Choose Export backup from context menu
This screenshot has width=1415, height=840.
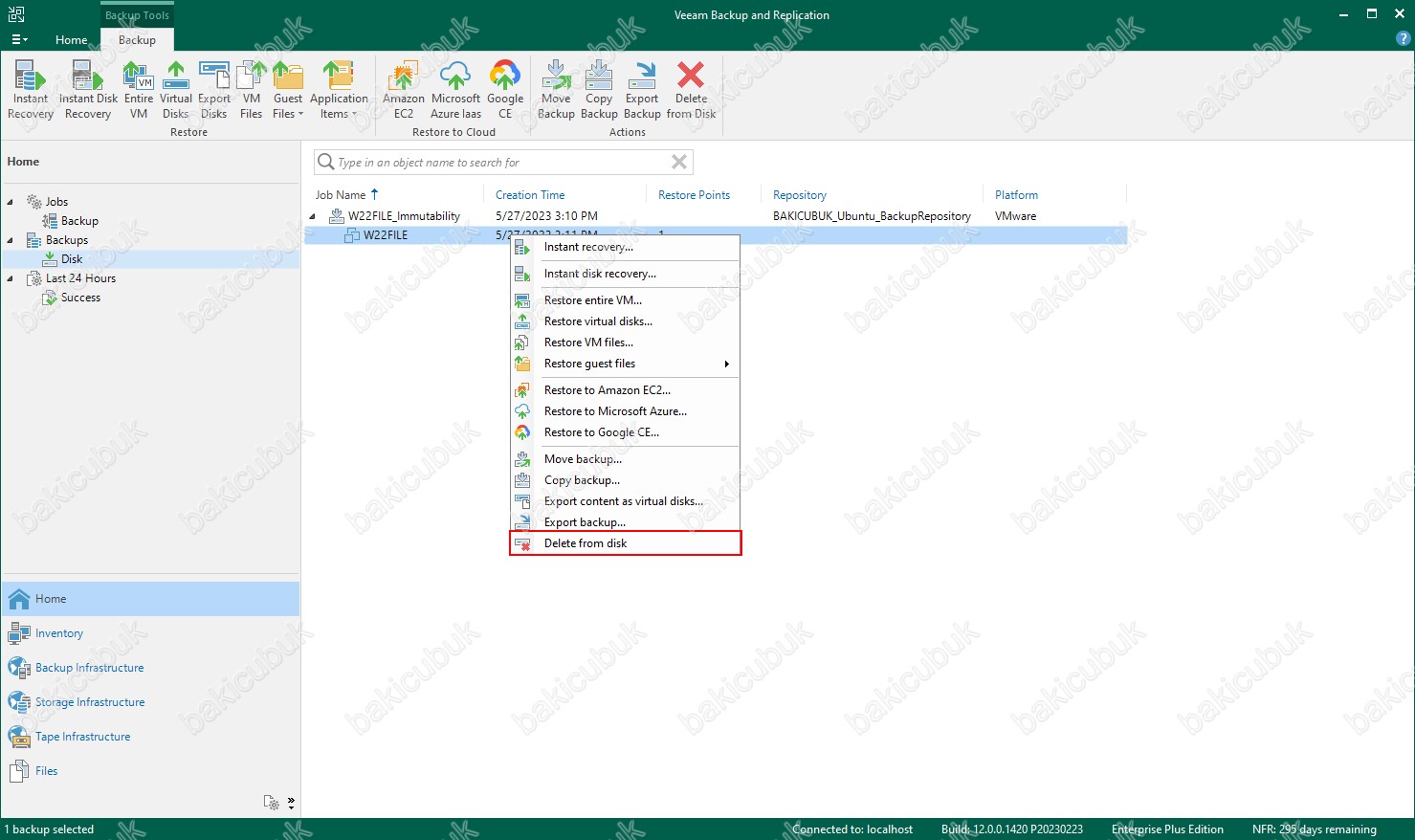click(x=626, y=522)
